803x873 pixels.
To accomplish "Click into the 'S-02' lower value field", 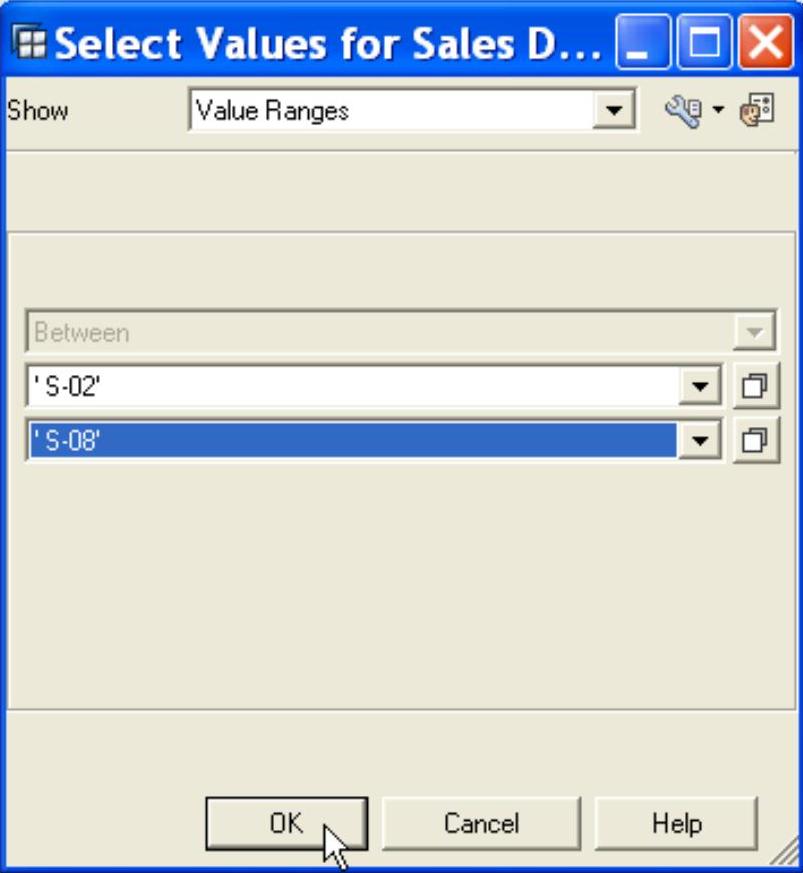I will click(x=350, y=387).
